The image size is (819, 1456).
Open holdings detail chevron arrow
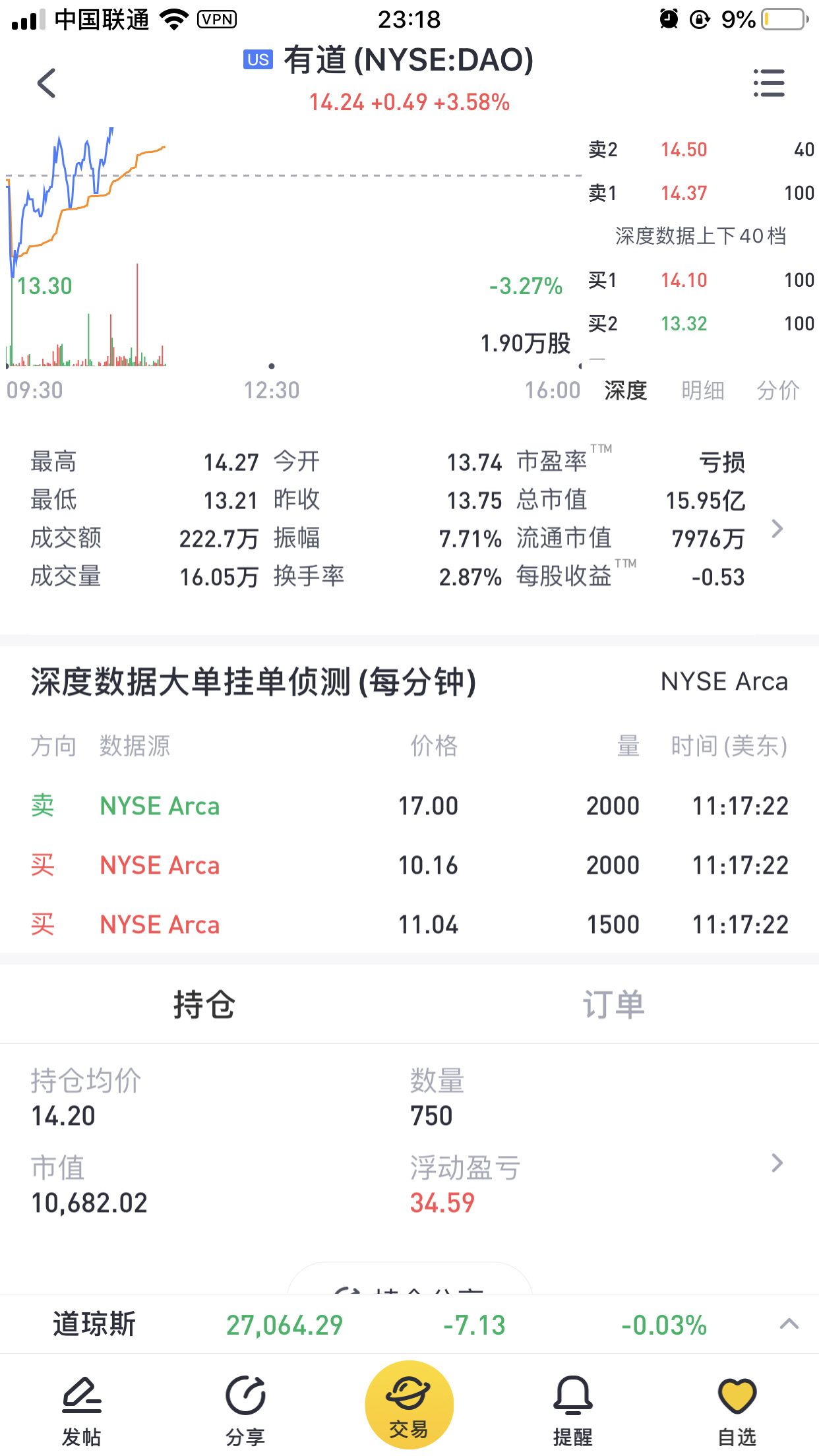(x=777, y=1163)
